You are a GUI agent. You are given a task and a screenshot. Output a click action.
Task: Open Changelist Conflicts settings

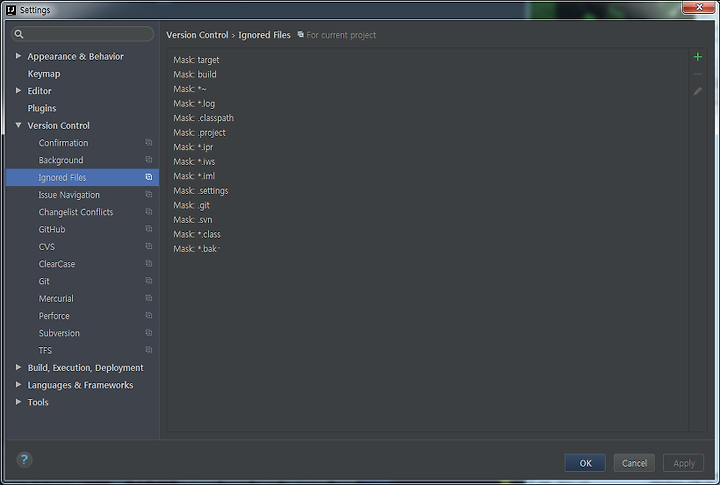coord(76,212)
